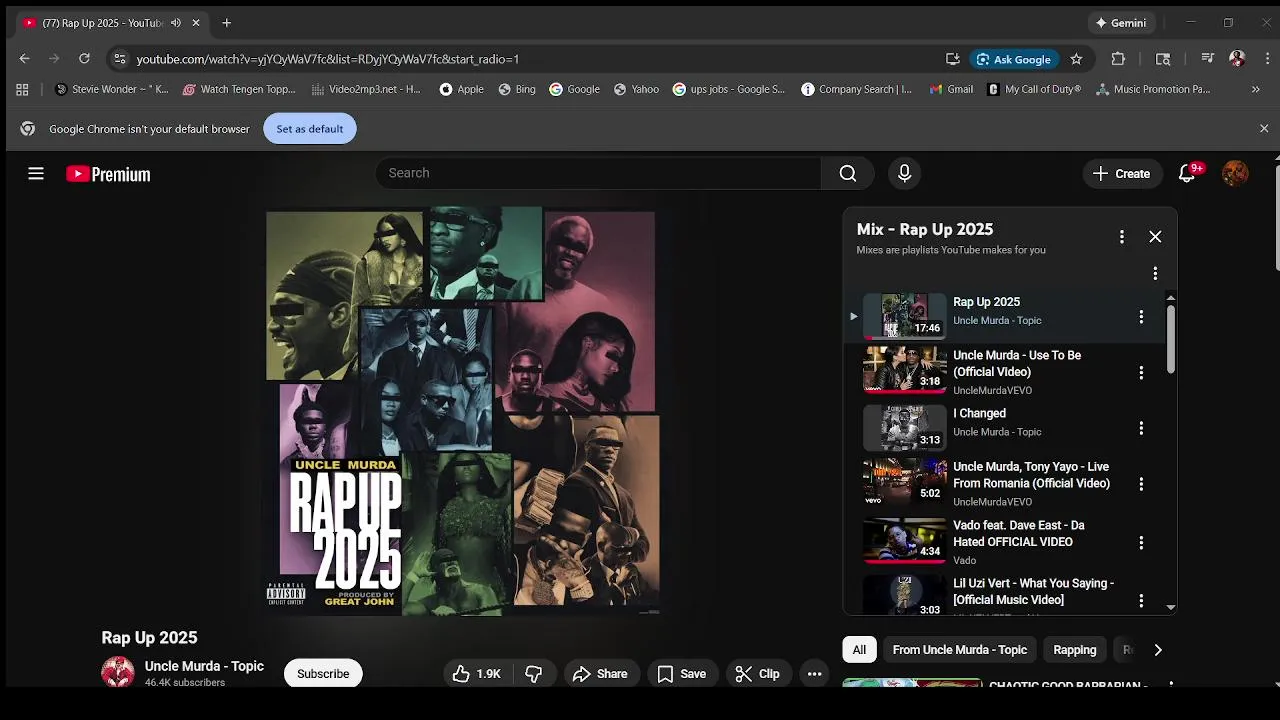This screenshot has width=1280, height=720.
Task: Open Uncle Murda channel avatar
Action: (118, 672)
